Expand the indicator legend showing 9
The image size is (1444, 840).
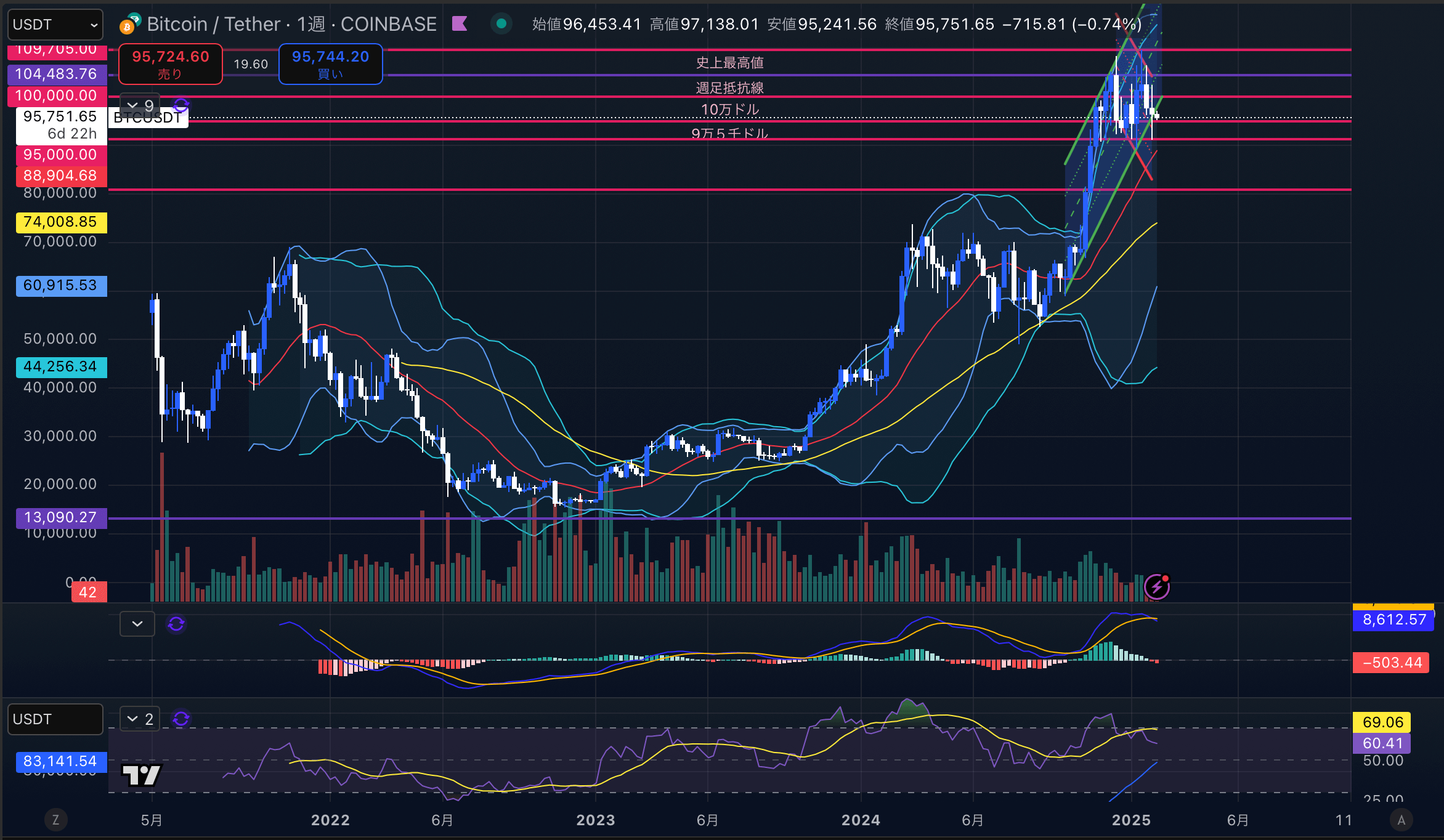(140, 105)
